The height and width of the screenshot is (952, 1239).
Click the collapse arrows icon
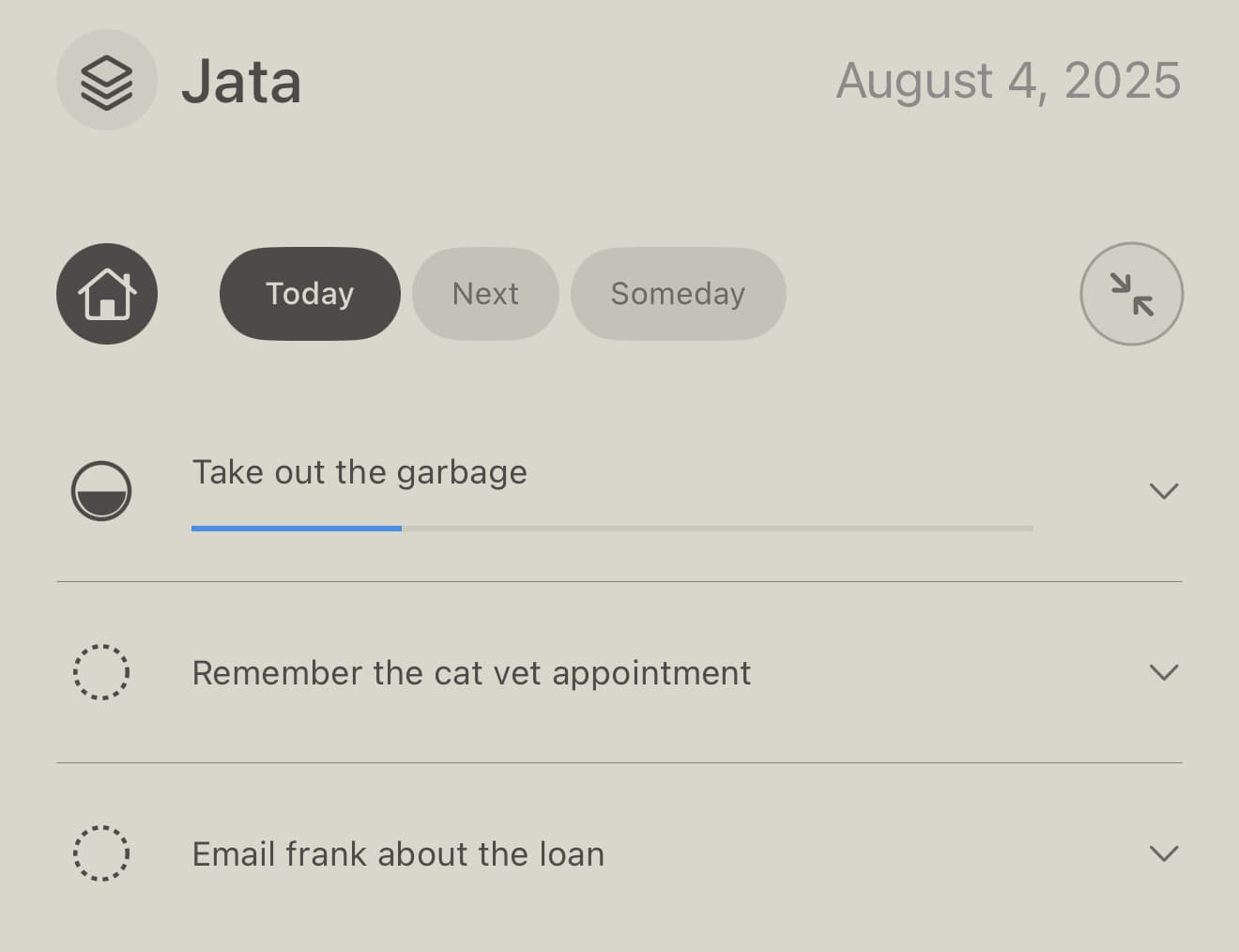tap(1131, 293)
